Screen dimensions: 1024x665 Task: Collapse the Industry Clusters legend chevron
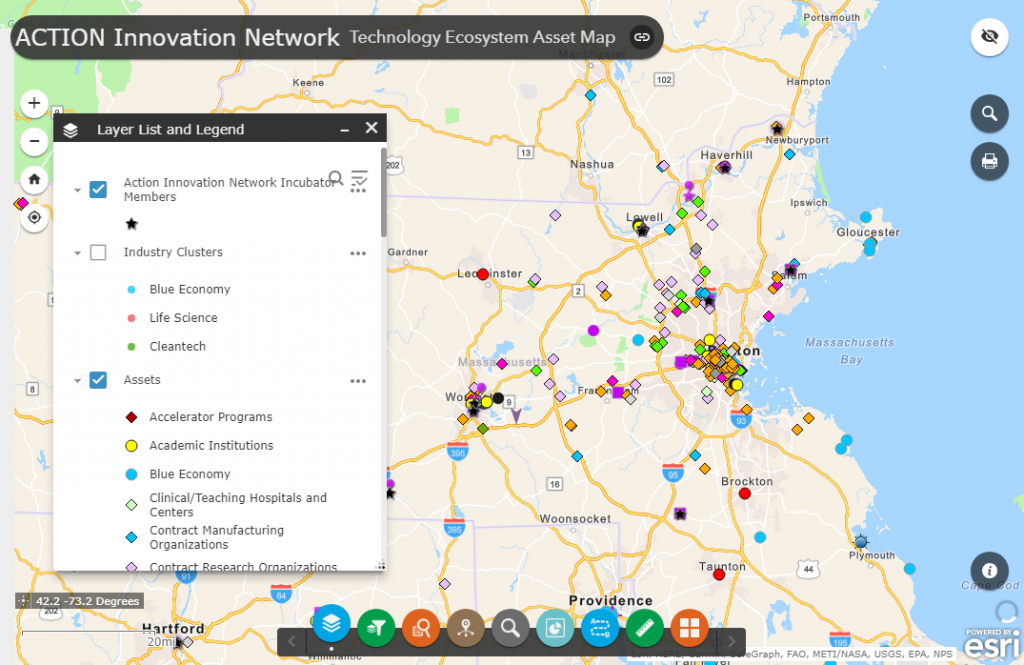pyautogui.click(x=78, y=252)
